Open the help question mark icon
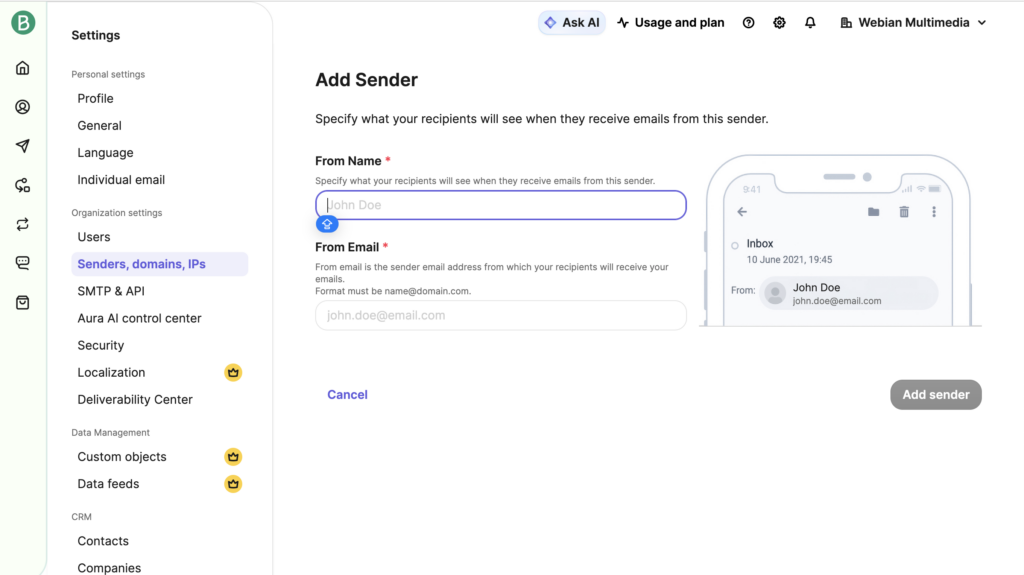1024x575 pixels. [x=748, y=23]
